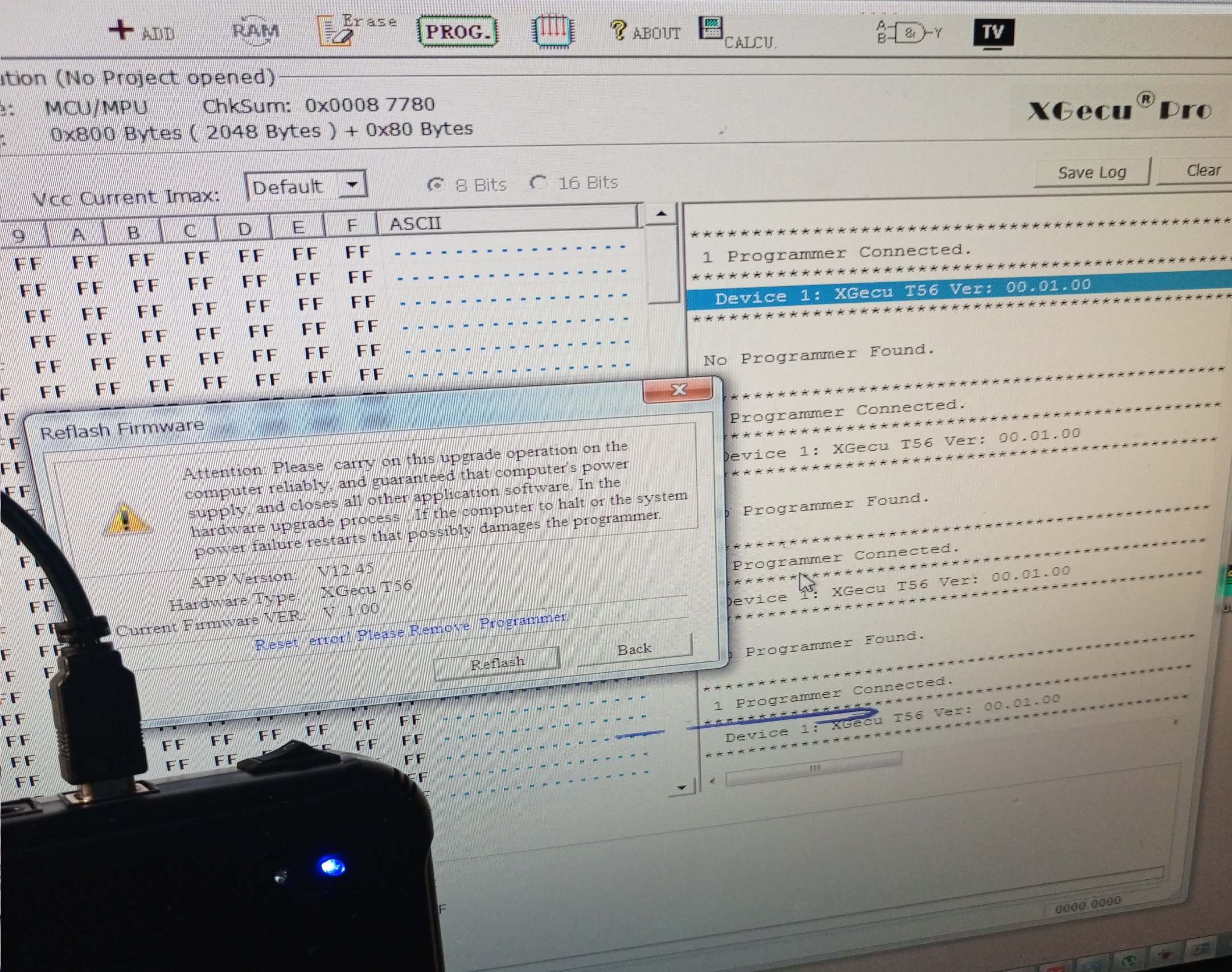The height and width of the screenshot is (972, 1232).
Task: Click the Save Log button
Action: [x=1091, y=172]
